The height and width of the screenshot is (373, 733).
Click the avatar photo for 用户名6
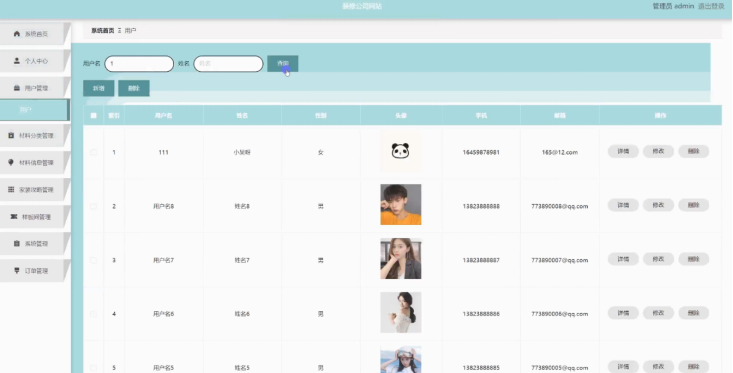(401, 312)
